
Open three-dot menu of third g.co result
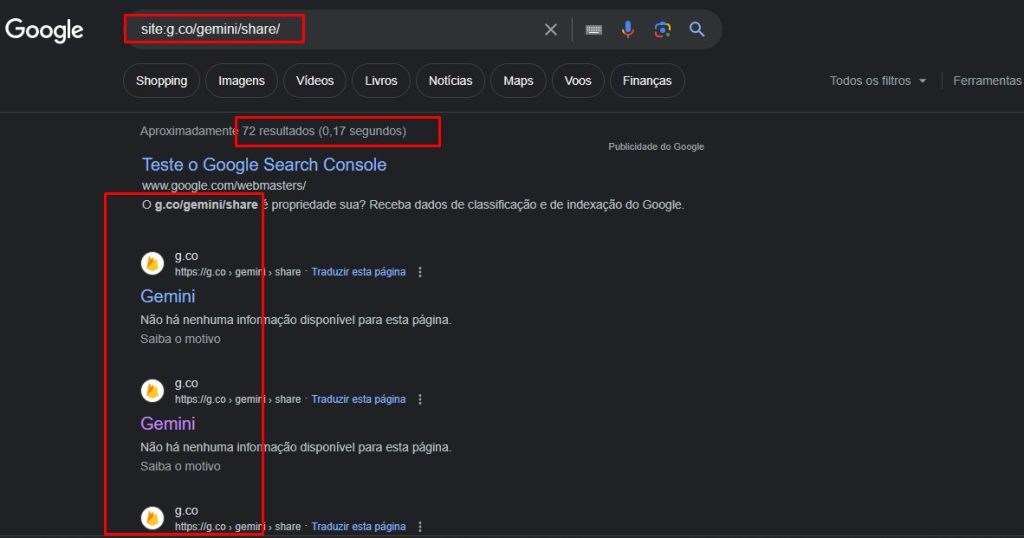click(x=420, y=526)
